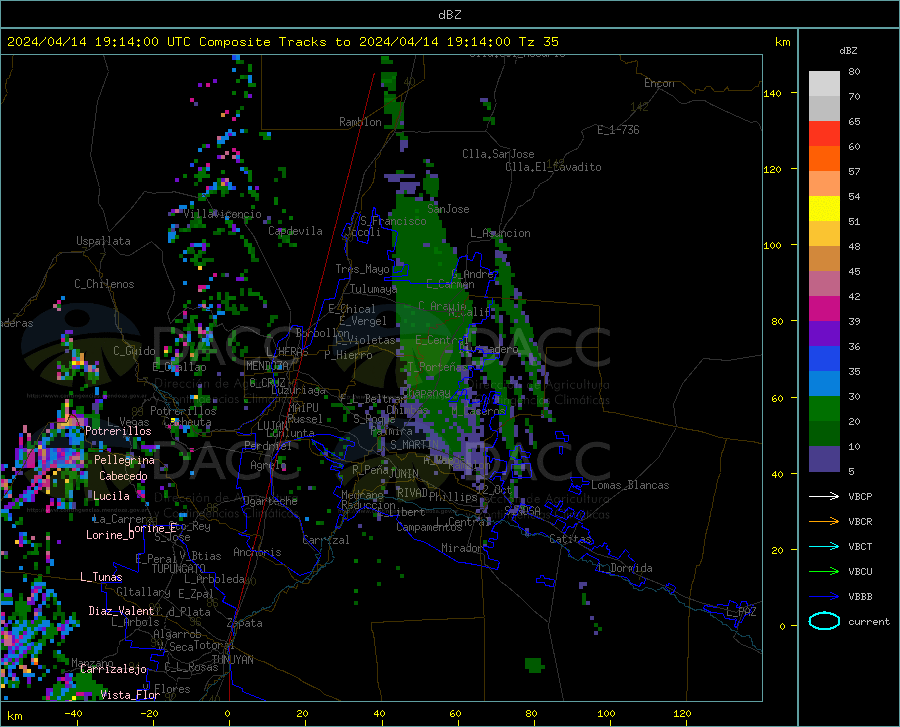The image size is (900, 727).
Task: Pick the bright green swatch between 30 and 20
Action: click(824, 409)
